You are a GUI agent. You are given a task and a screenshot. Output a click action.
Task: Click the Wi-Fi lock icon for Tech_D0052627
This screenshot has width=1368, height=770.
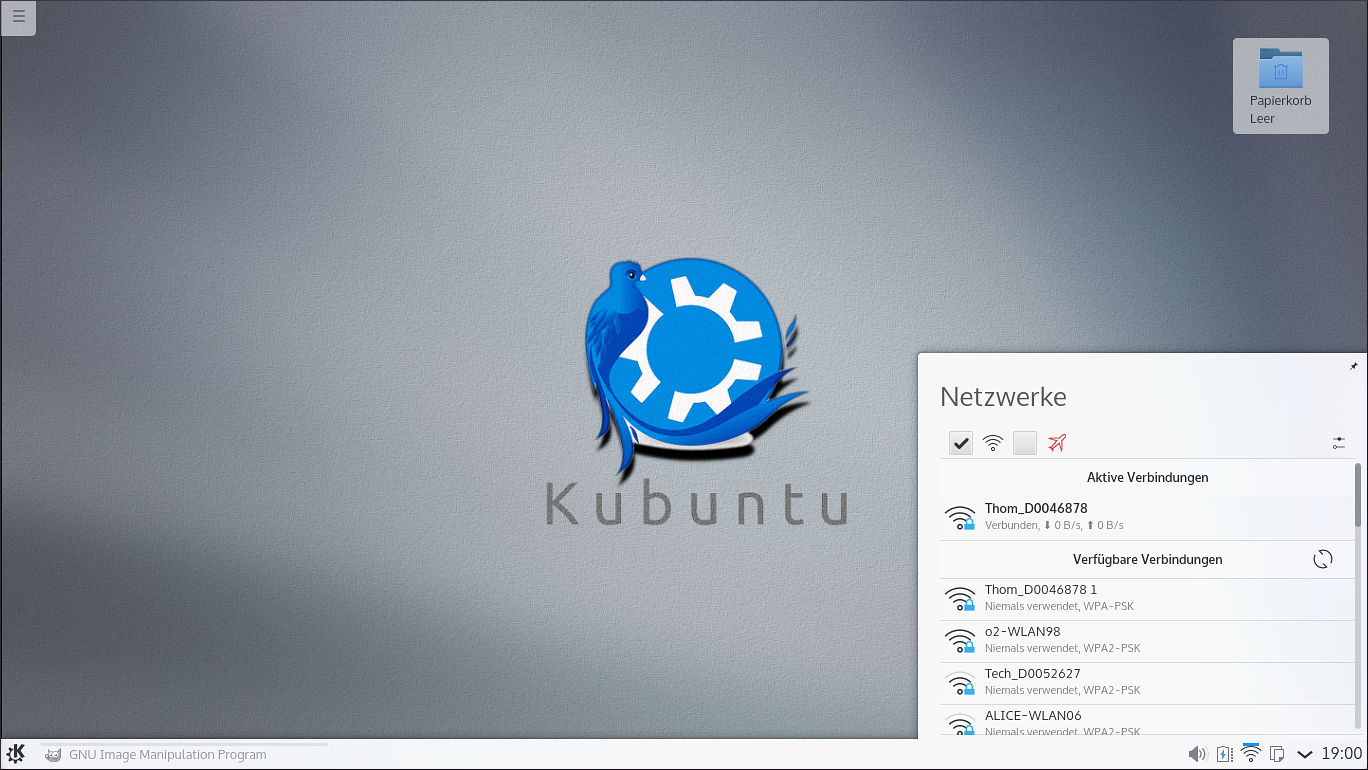pyautogui.click(x=960, y=682)
